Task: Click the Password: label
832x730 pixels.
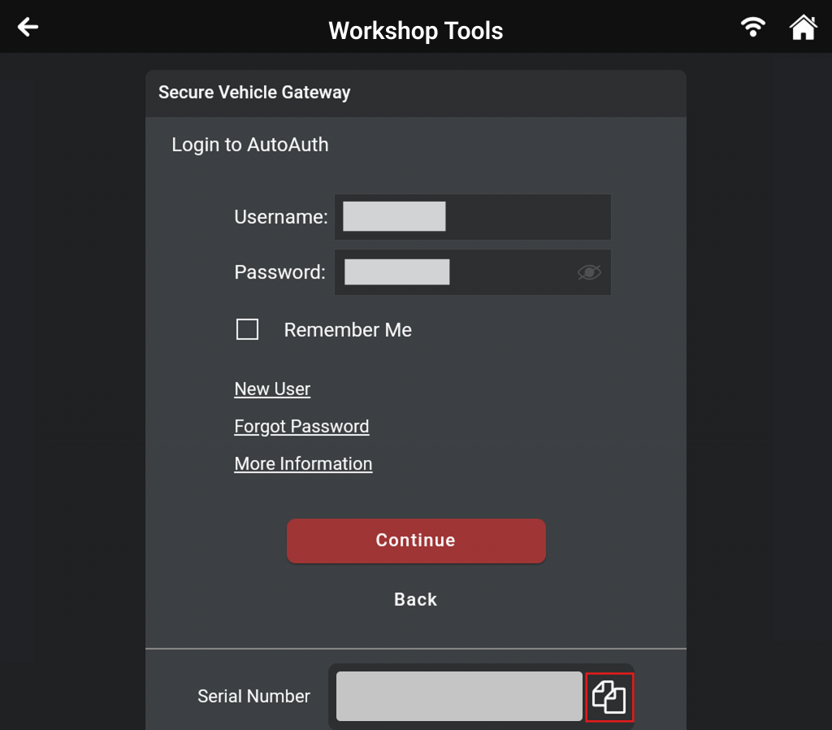Action: point(280,272)
